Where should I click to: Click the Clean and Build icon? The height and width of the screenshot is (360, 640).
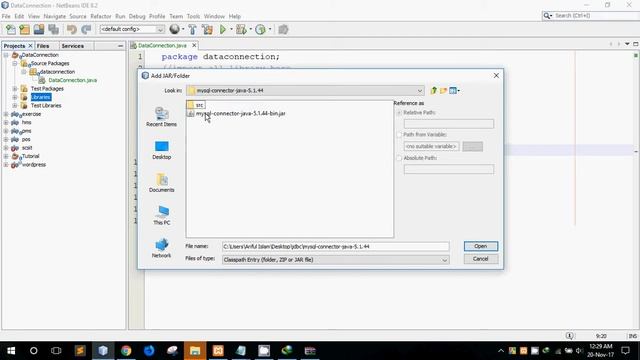point(207,29)
